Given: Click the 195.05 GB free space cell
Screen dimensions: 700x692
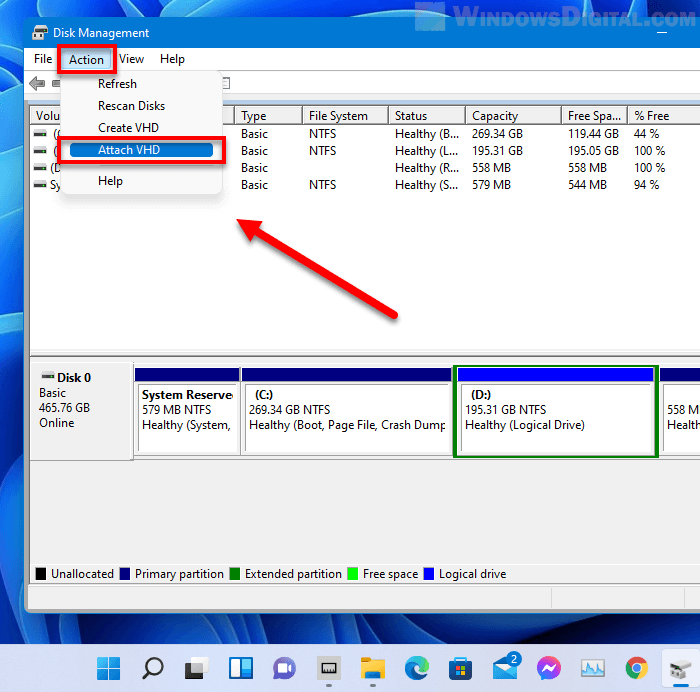Looking at the screenshot, I should (x=593, y=150).
